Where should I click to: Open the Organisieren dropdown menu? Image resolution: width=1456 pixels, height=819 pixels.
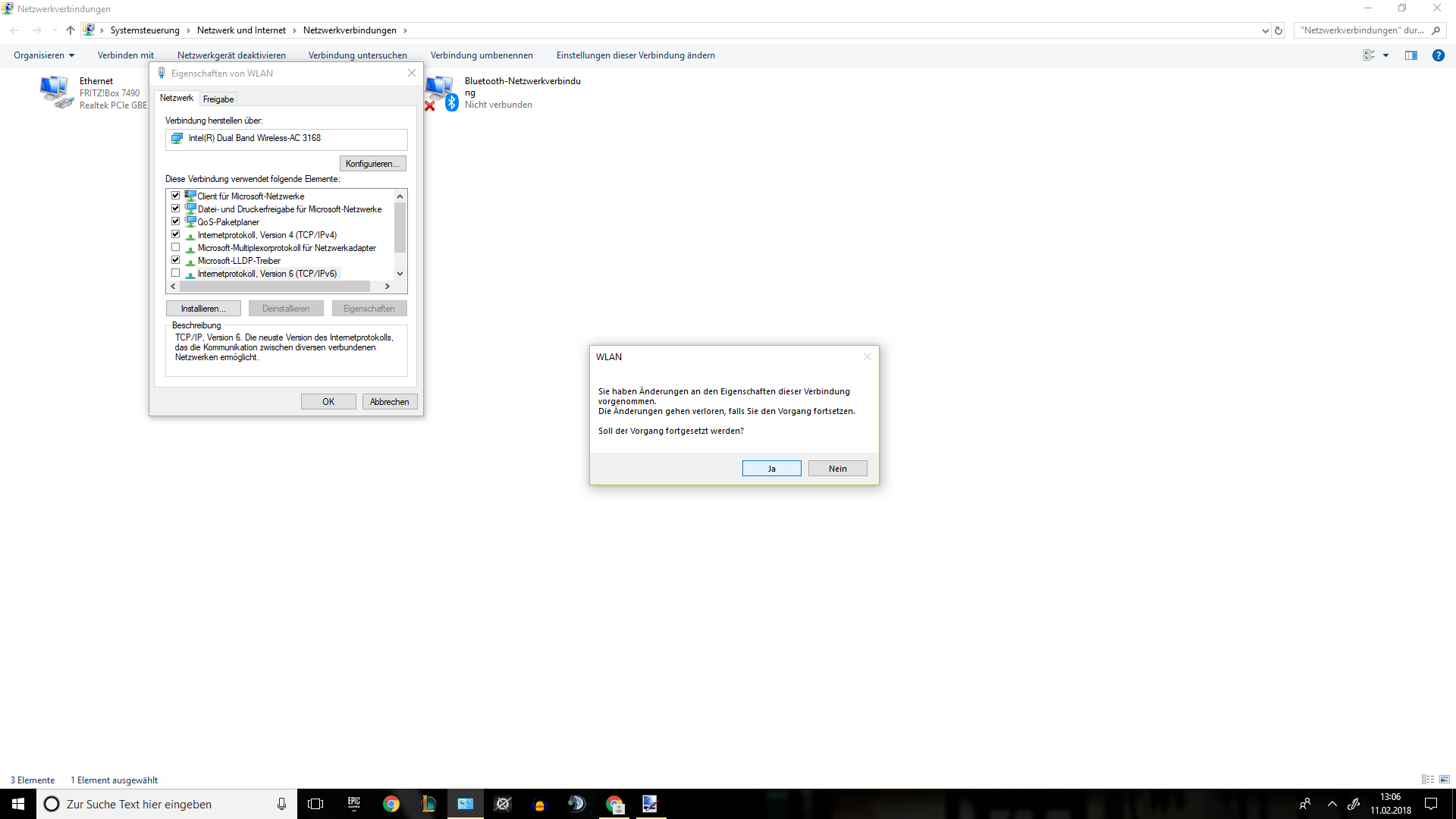(44, 55)
